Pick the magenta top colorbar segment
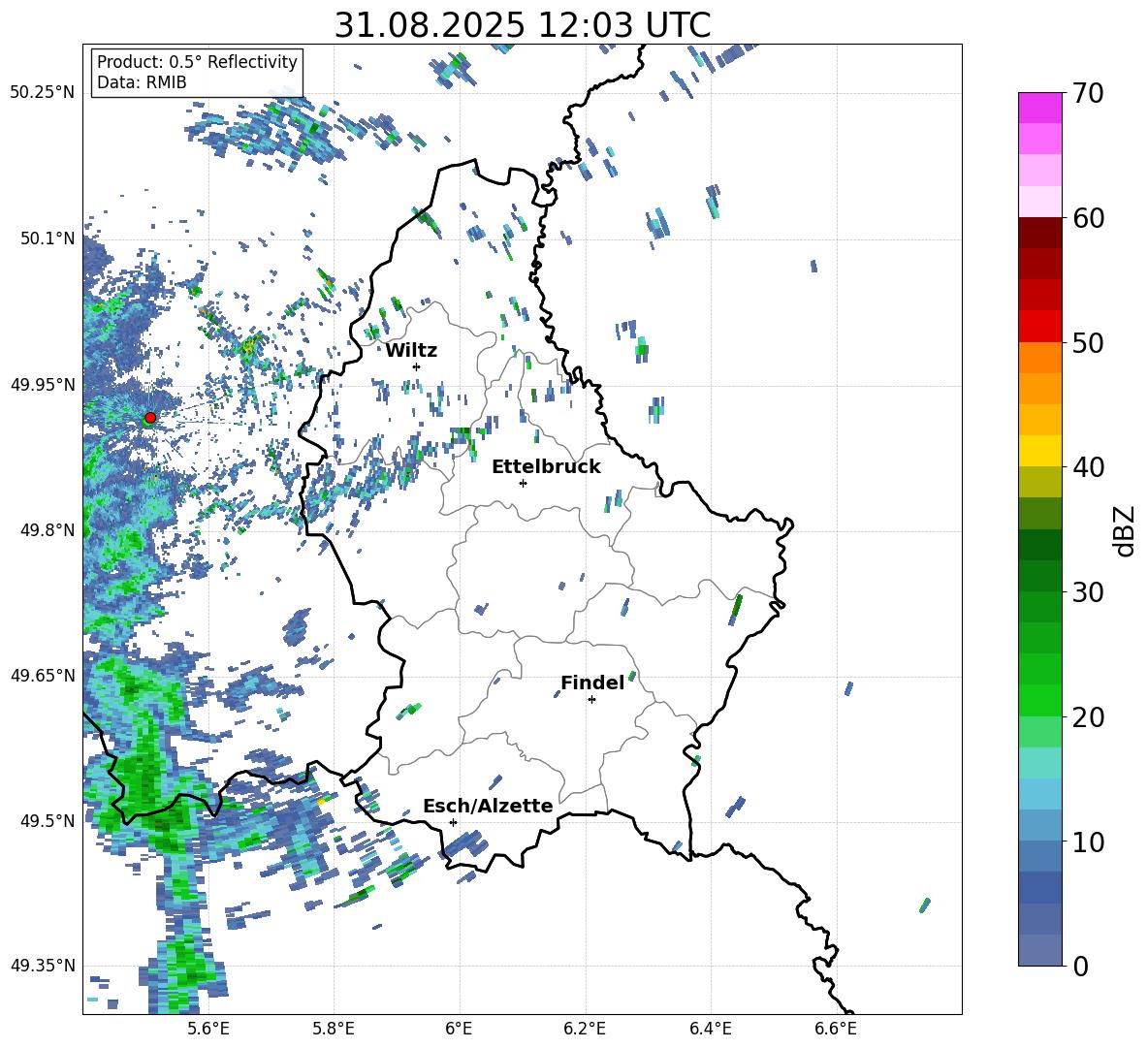This screenshot has height=1048, width=1148. point(1039,109)
